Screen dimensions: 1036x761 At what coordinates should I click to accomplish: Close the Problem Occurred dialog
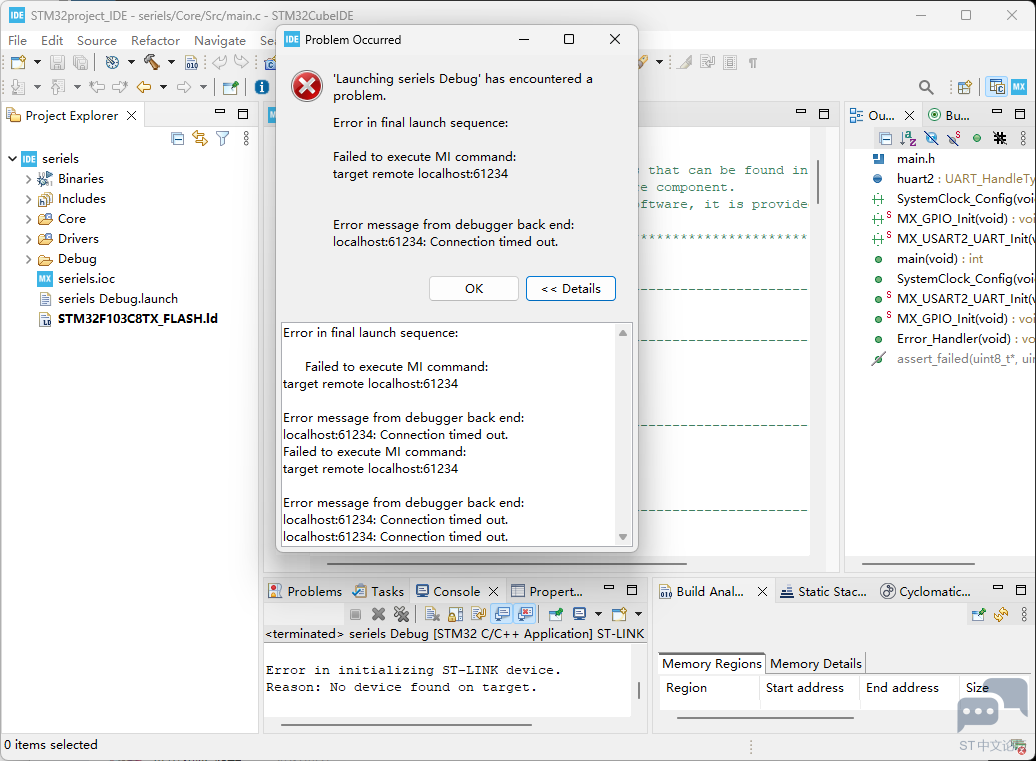(614, 40)
